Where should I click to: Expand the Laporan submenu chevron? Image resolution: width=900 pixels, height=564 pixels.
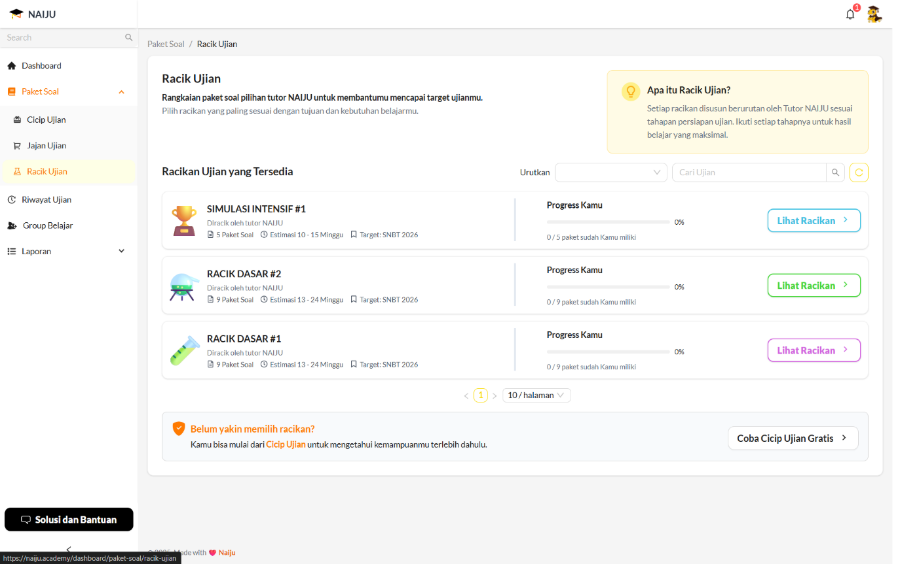[122, 251]
